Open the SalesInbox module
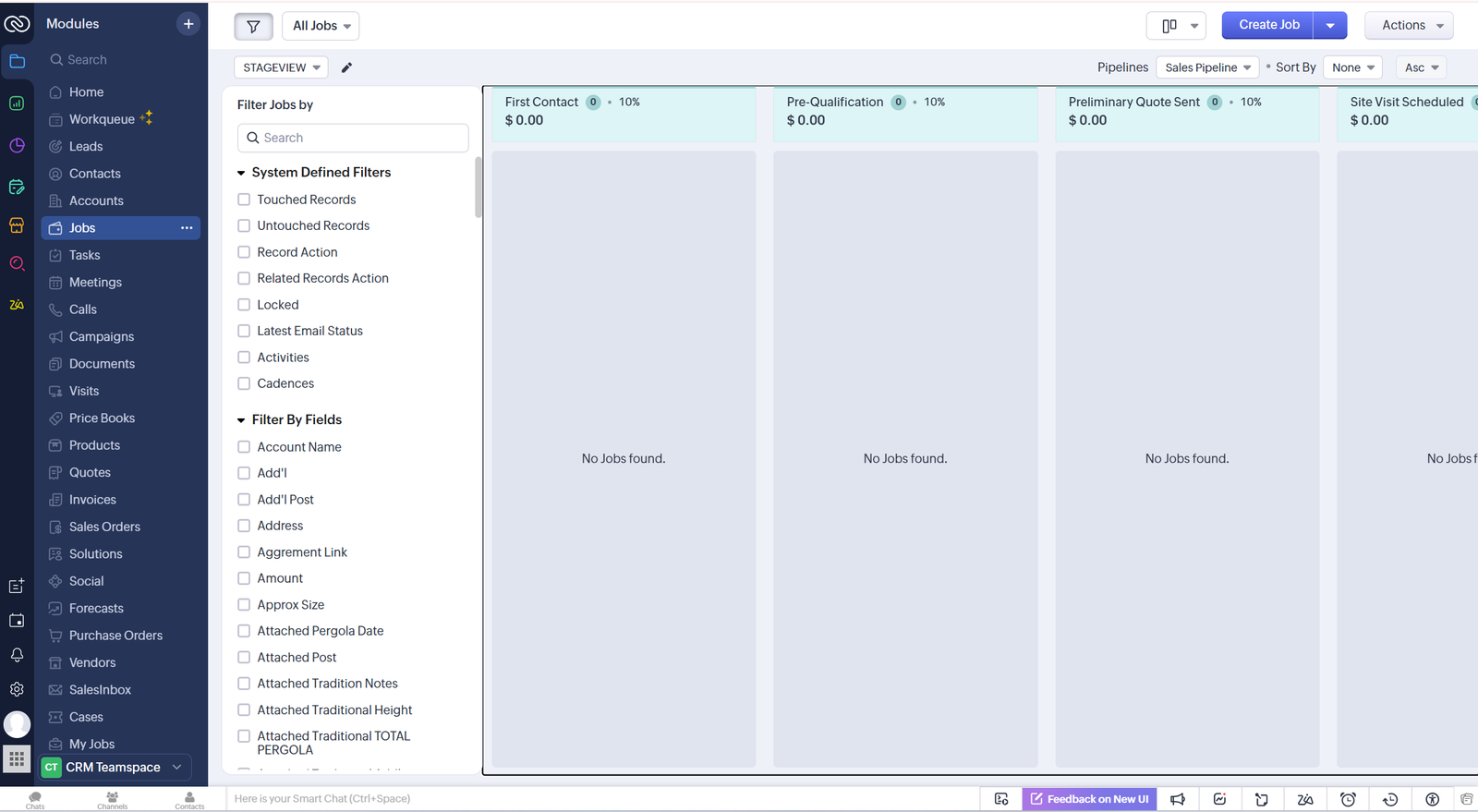The width and height of the screenshot is (1478, 812). click(100, 690)
